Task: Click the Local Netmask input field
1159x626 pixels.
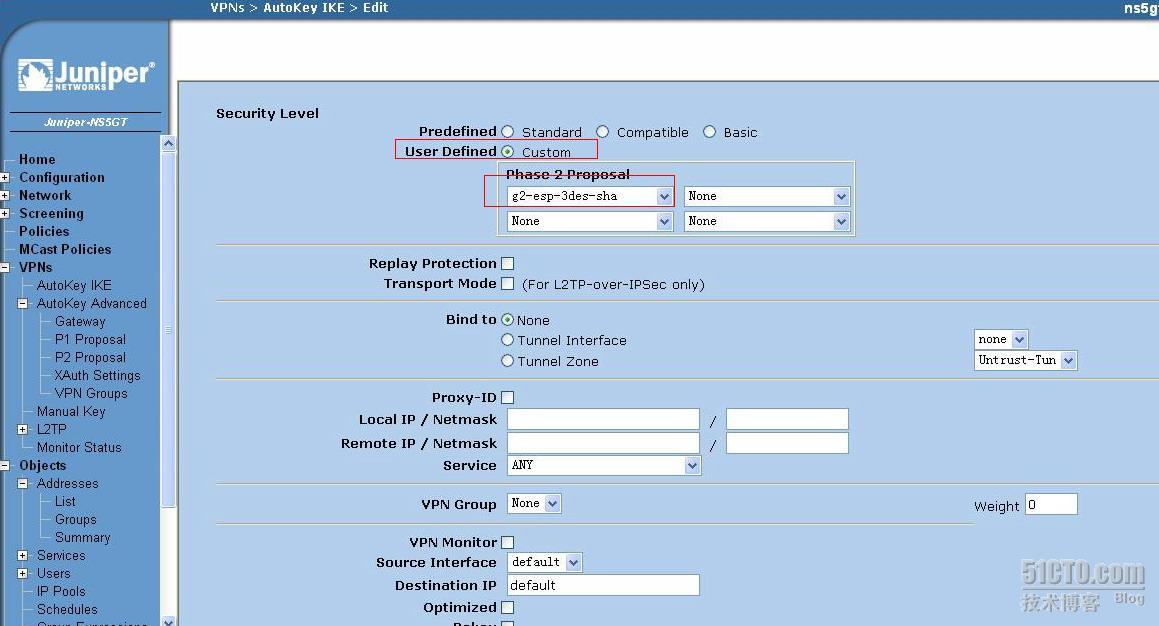Action: point(787,420)
